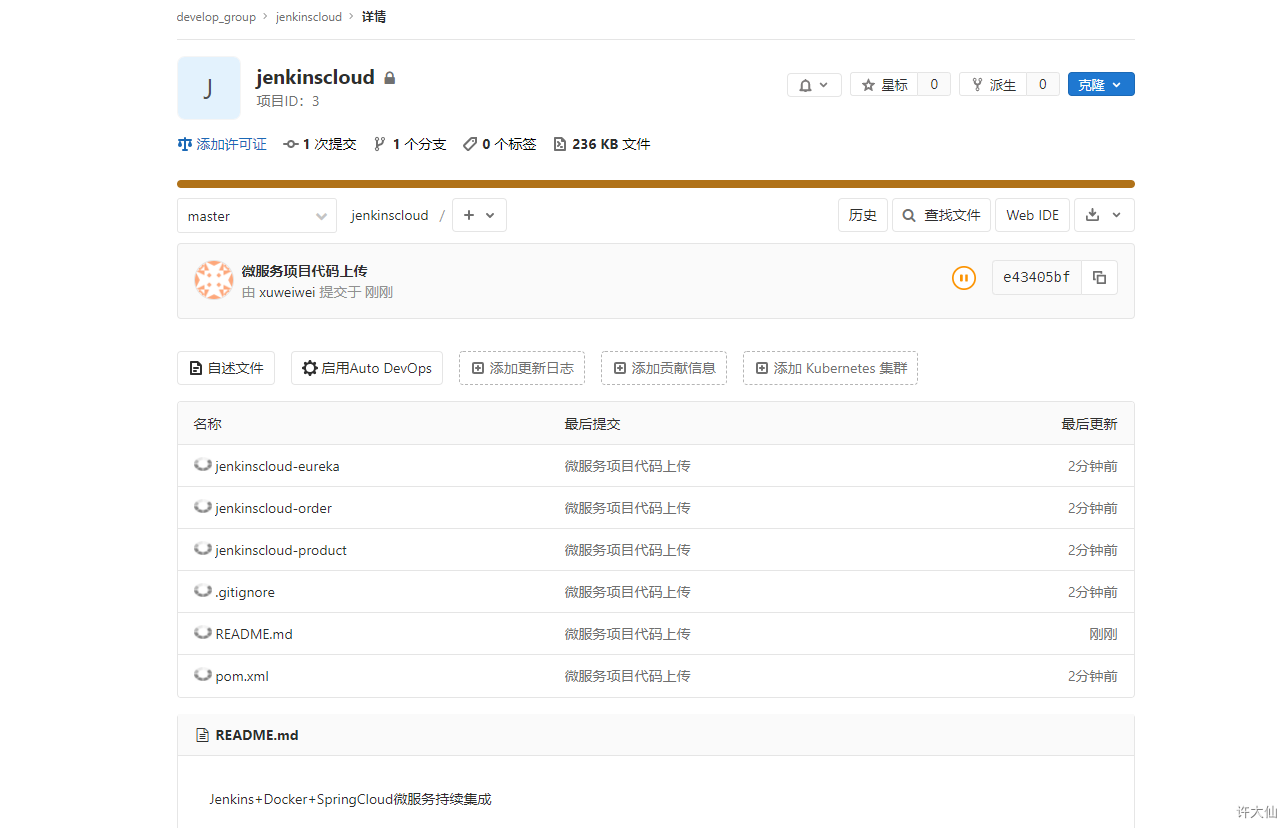The width and height of the screenshot is (1286, 828).
Task: Click the author name xuweiwei
Action: tap(287, 292)
